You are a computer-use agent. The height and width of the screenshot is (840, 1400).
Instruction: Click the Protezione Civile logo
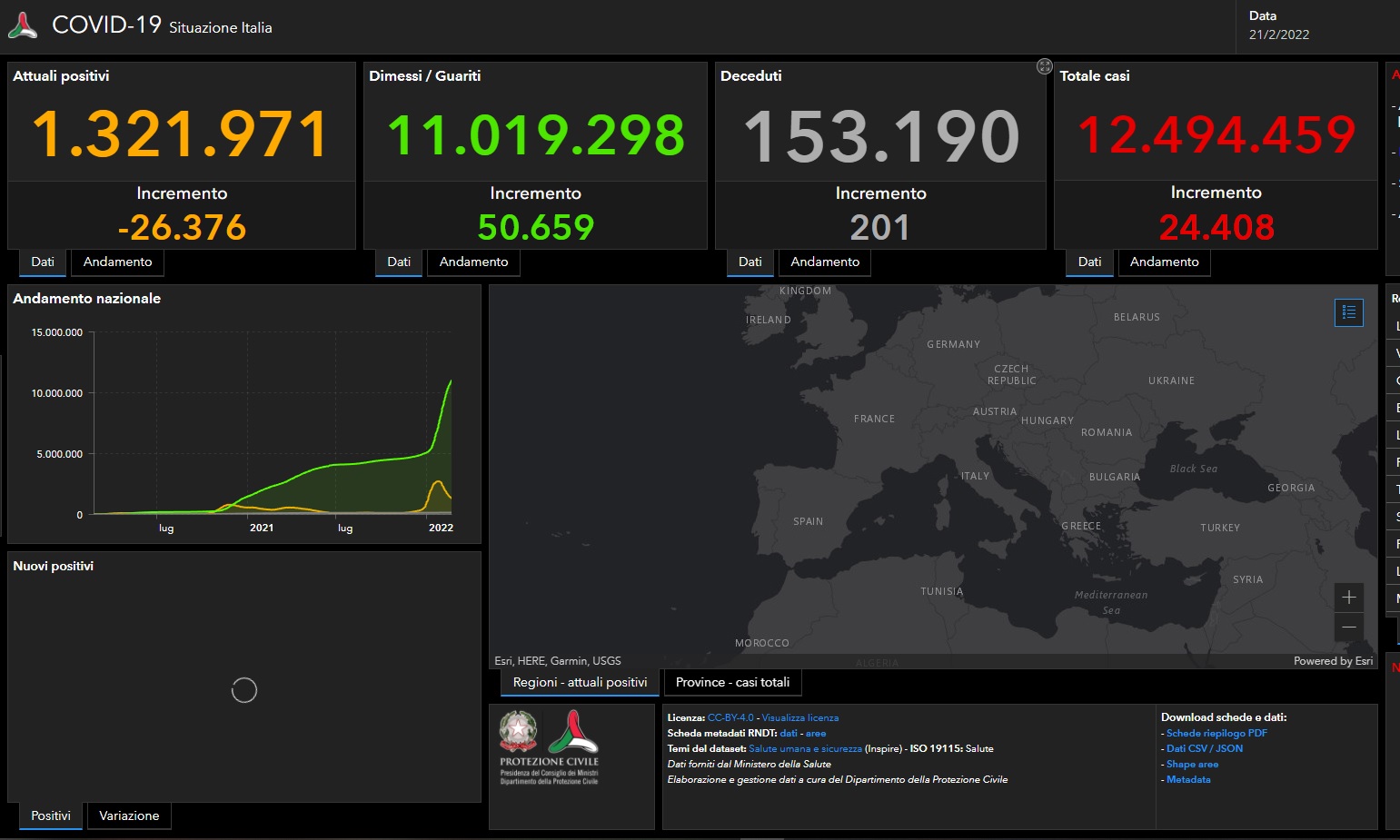tap(573, 732)
